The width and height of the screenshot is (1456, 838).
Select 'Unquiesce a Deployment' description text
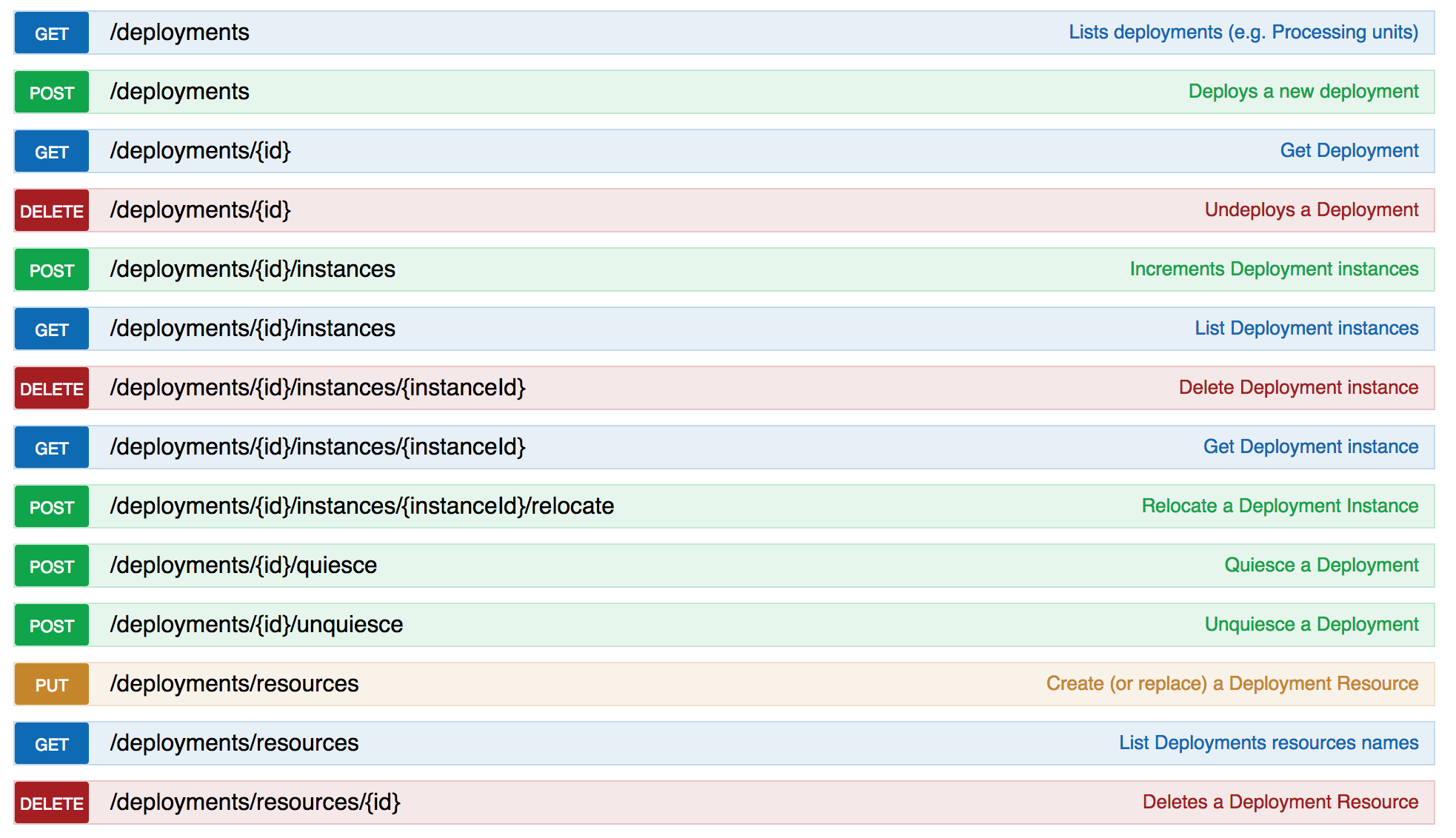pos(1312,625)
